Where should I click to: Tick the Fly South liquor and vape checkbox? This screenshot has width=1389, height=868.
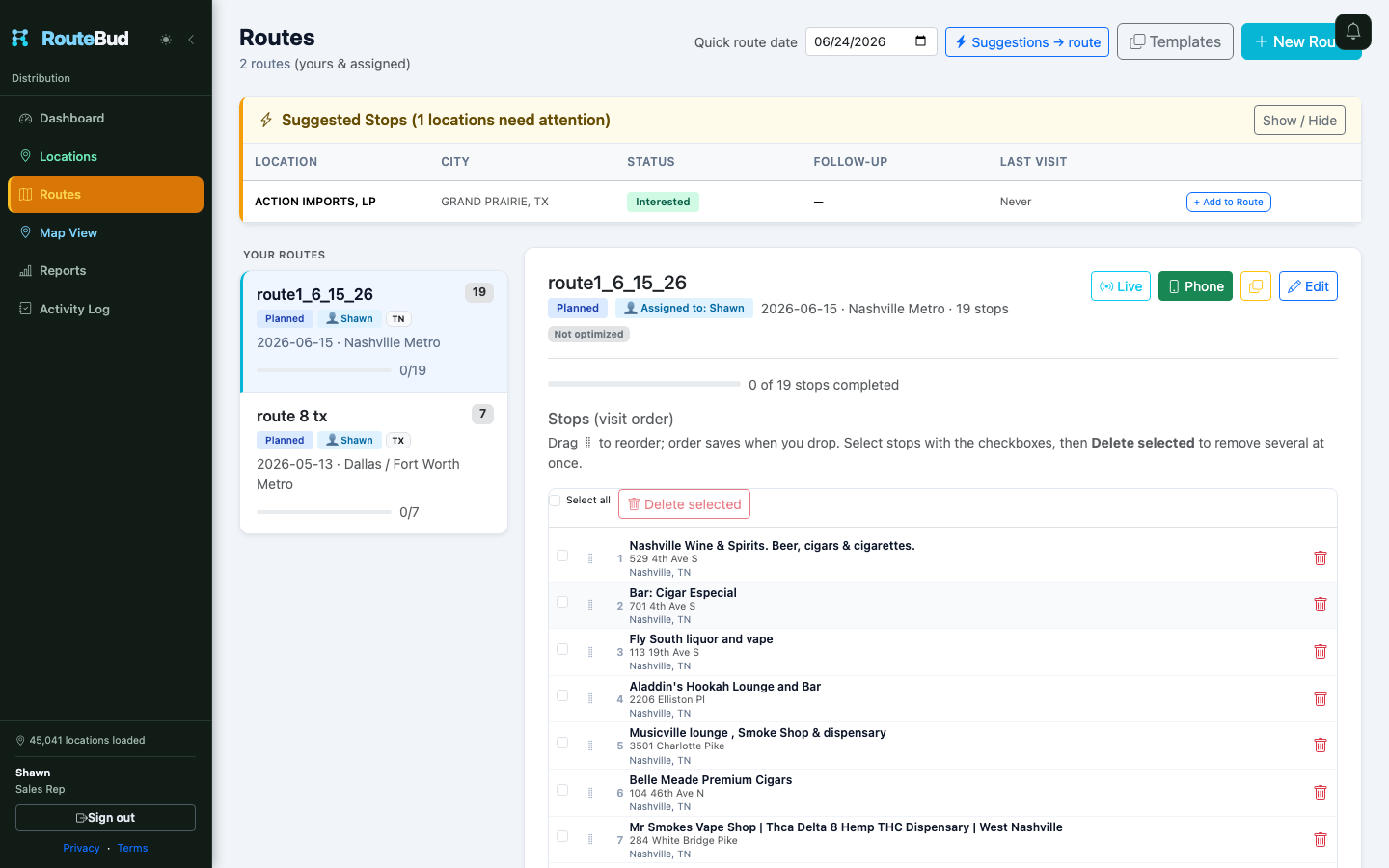(562, 649)
